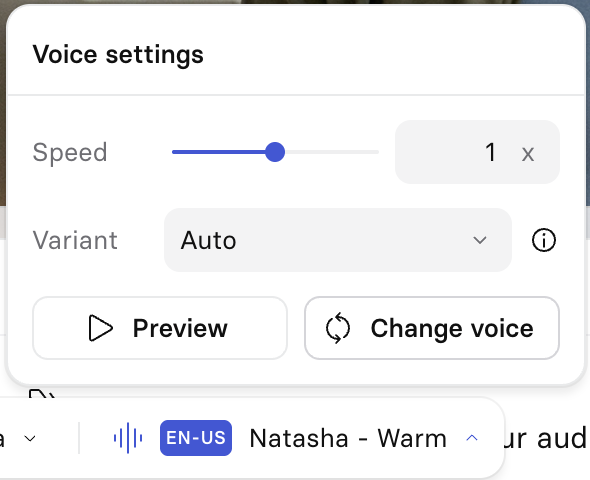This screenshot has width=590, height=480.
Task: Select the Natasha - Warm voice label
Action: tap(348, 438)
